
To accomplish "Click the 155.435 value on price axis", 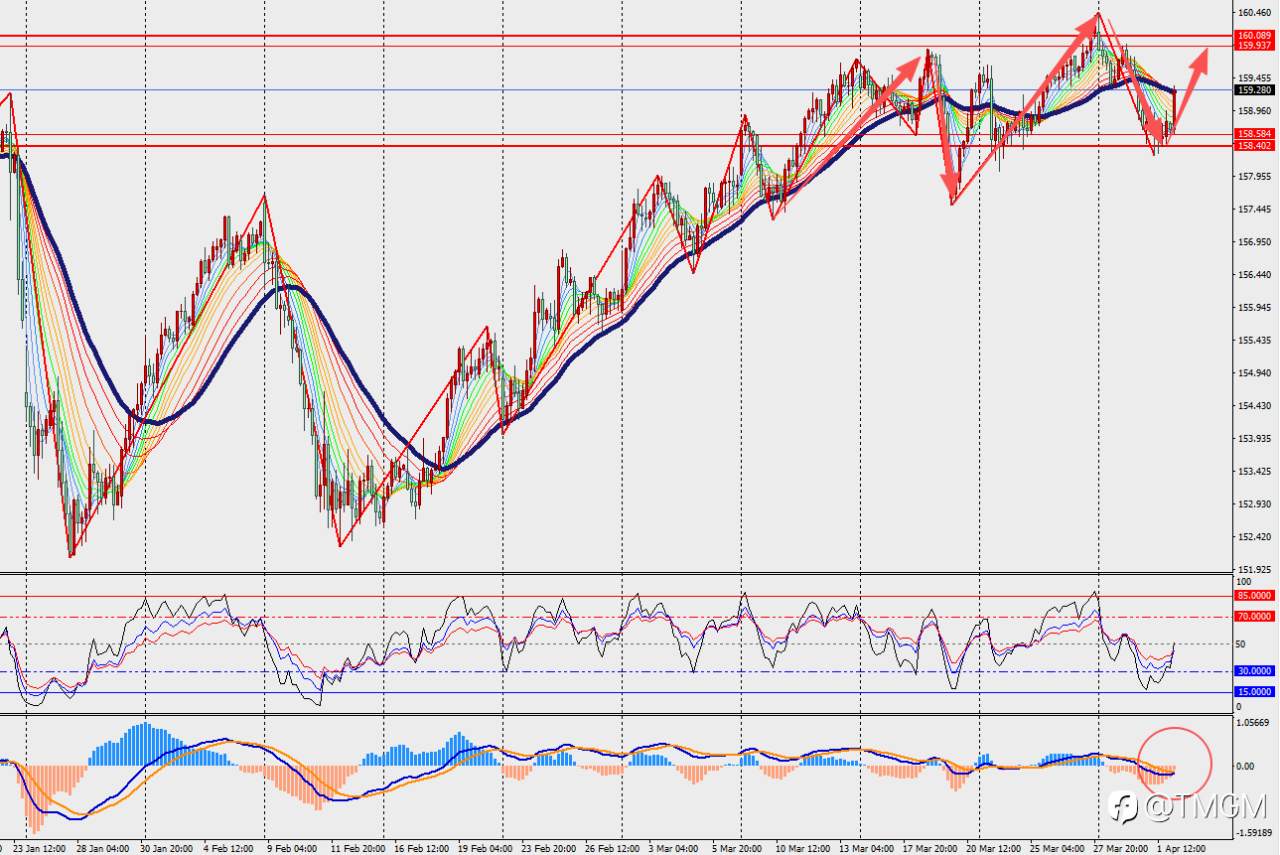I will click(1254, 341).
